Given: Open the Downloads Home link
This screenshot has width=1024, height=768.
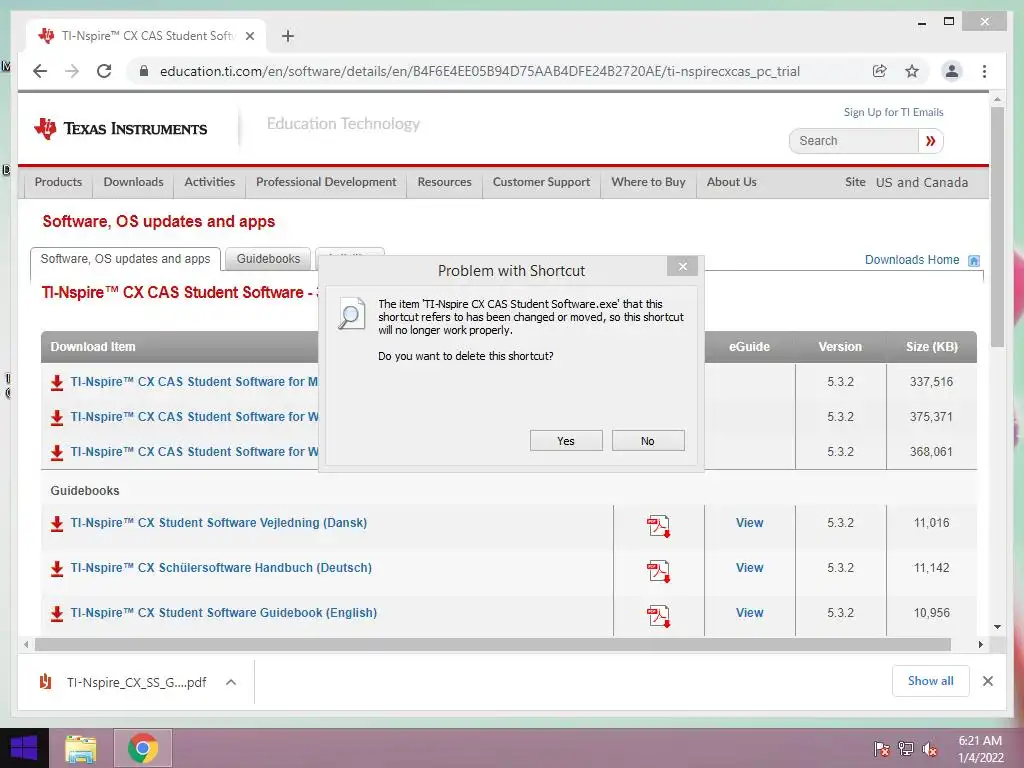Looking at the screenshot, I should click(x=912, y=260).
